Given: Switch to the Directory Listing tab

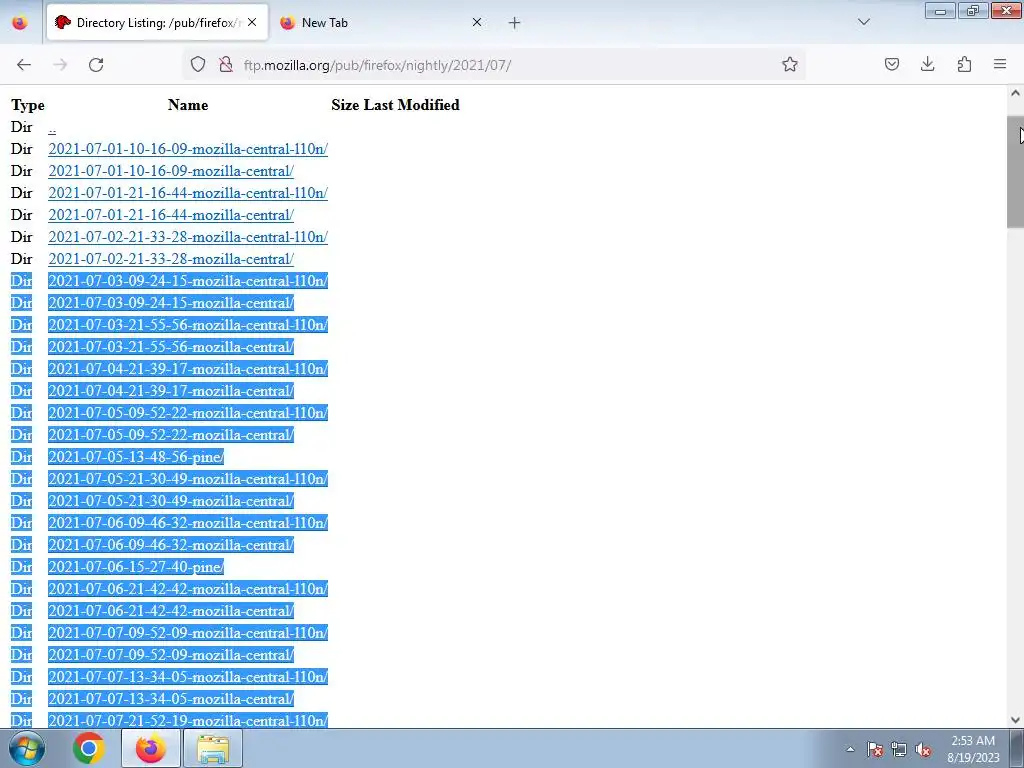Looking at the screenshot, I should point(157,22).
